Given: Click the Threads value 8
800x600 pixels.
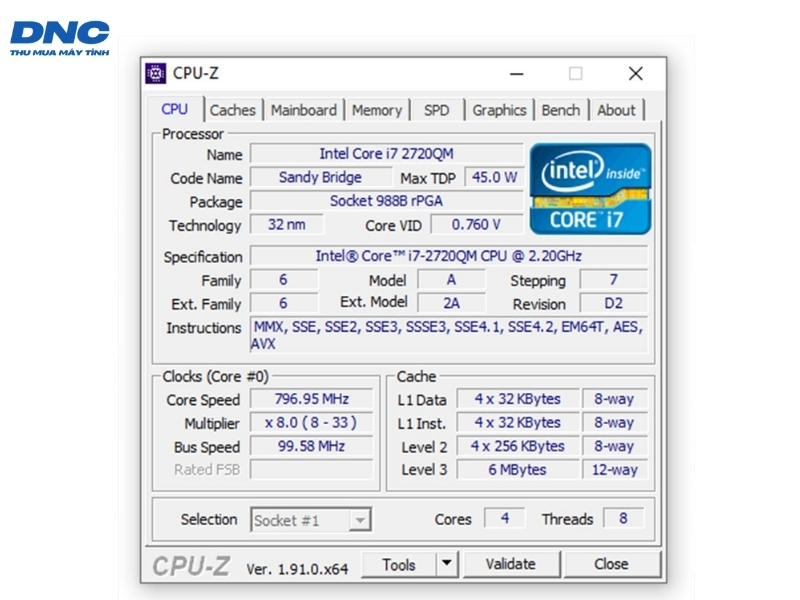Looking at the screenshot, I should [x=623, y=518].
